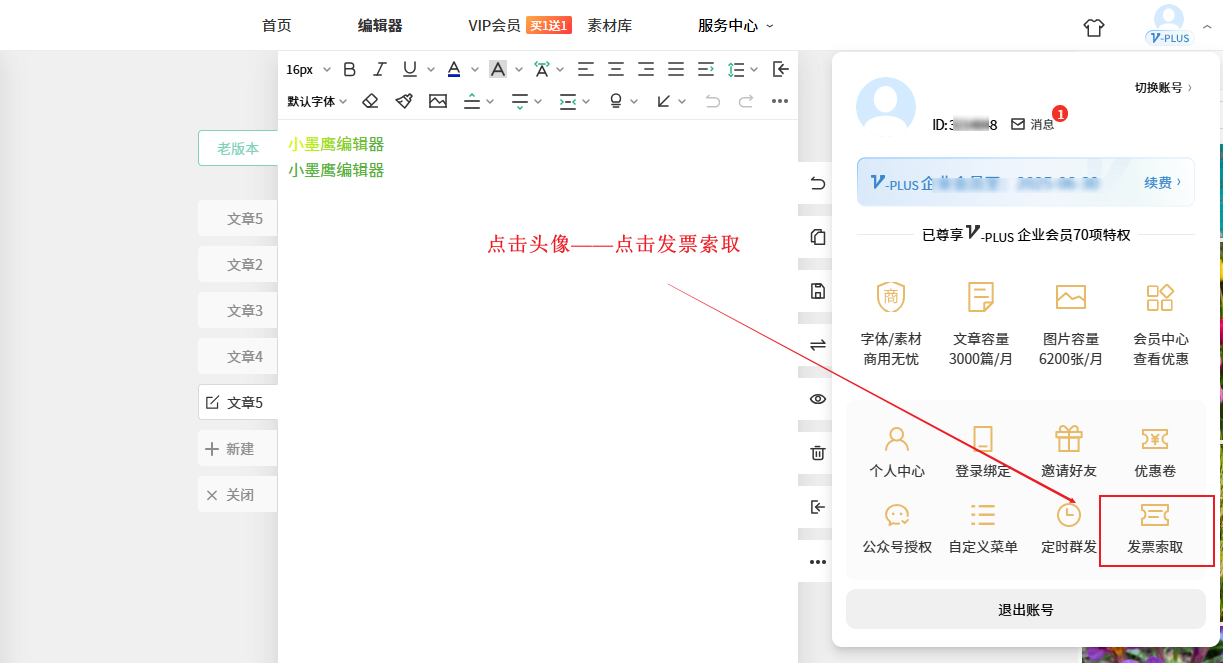Open spacing after paragraph icon
The width and height of the screenshot is (1223, 663).
[519, 101]
